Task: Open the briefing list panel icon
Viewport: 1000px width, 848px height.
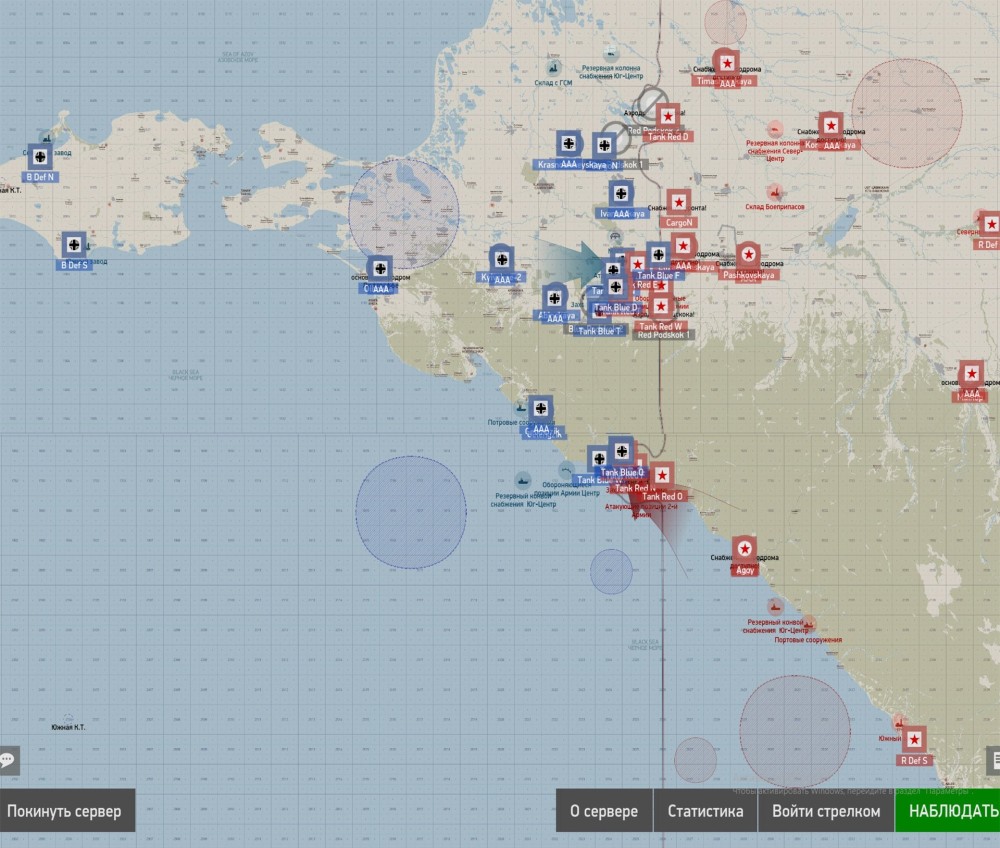Action: click(993, 760)
